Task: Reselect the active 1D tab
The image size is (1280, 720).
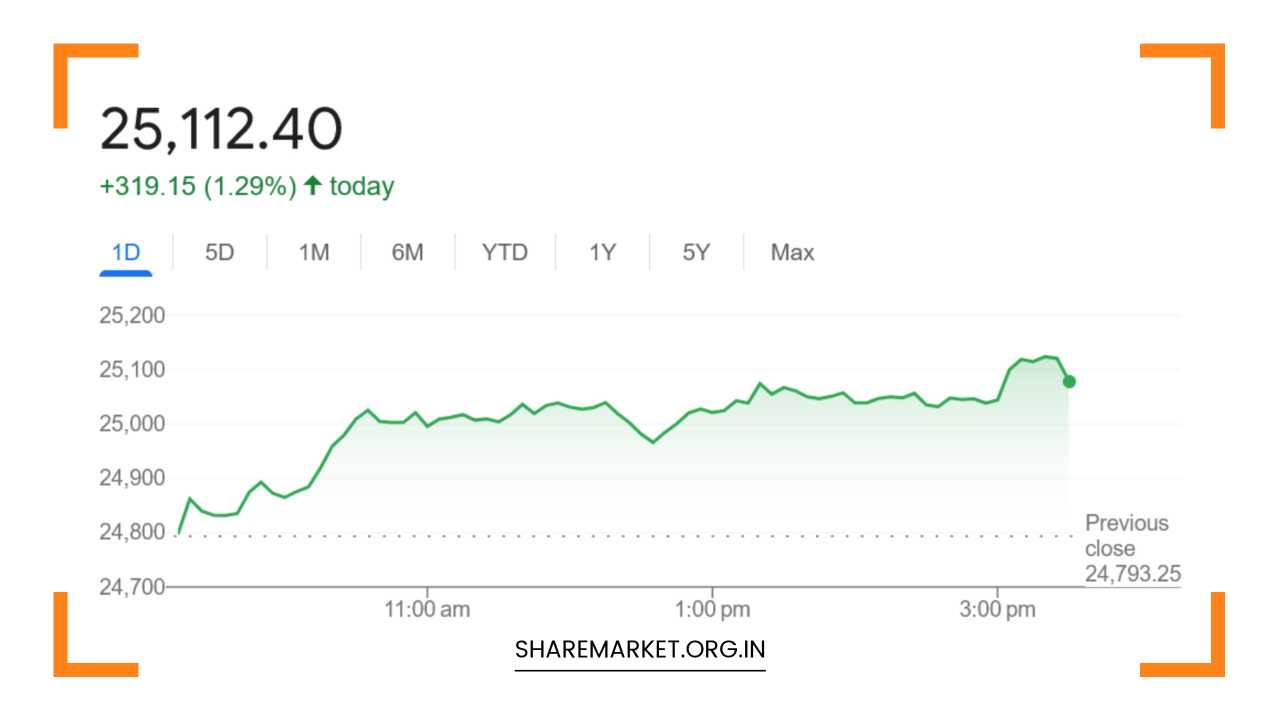Action: (124, 253)
